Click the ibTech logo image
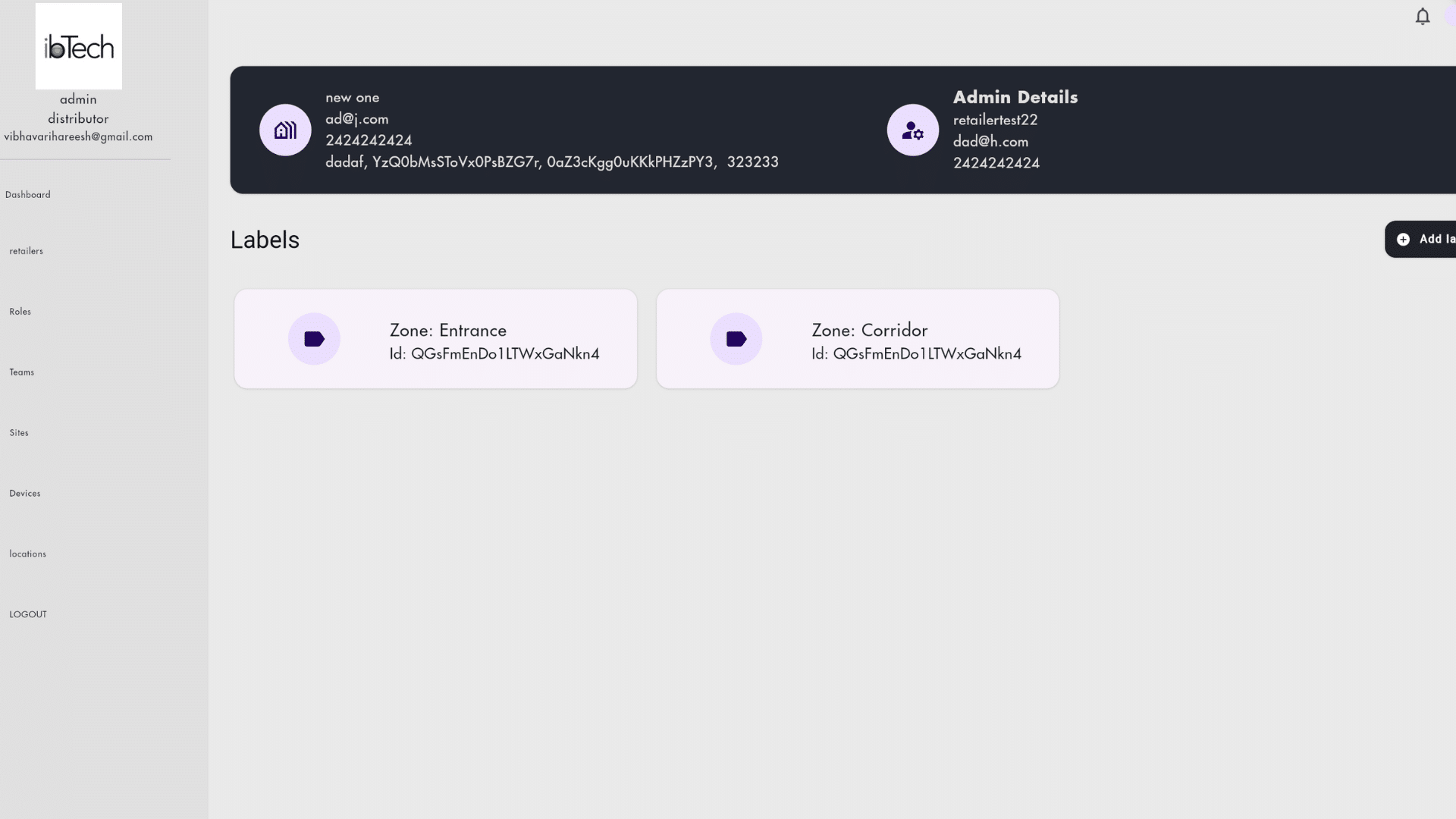The width and height of the screenshot is (1456, 819). (79, 46)
